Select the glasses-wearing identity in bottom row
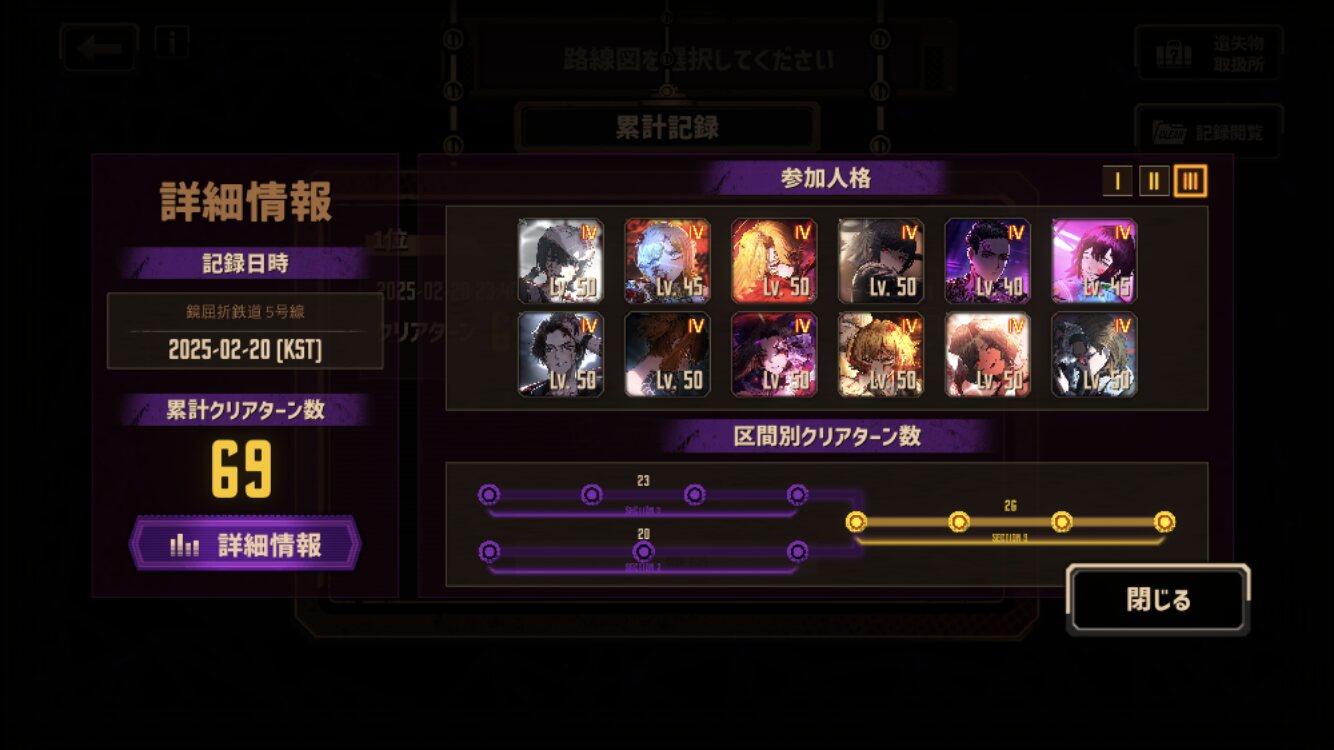The width and height of the screenshot is (1334, 750). point(561,354)
